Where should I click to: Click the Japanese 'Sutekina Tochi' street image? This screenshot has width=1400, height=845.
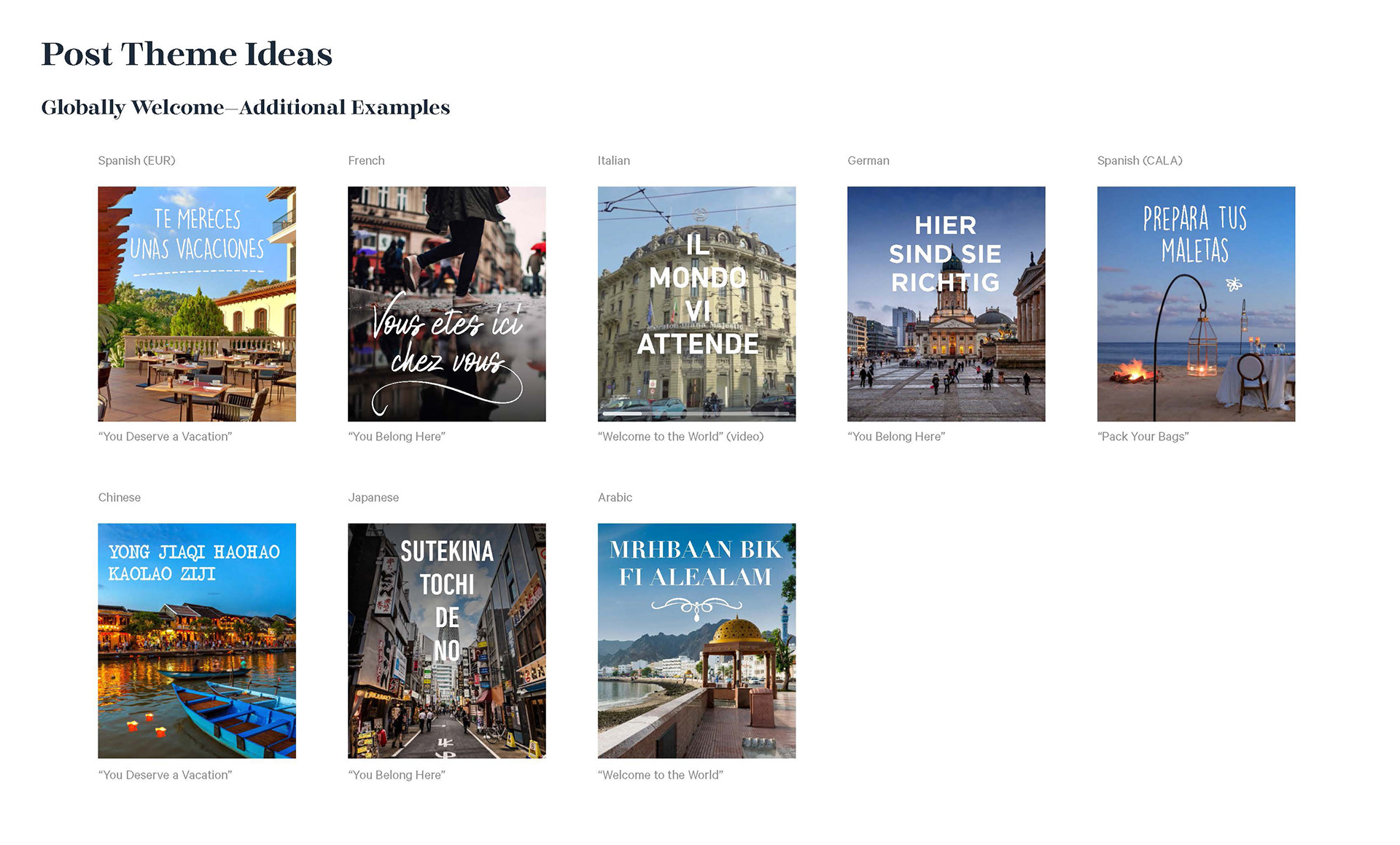pos(446,640)
